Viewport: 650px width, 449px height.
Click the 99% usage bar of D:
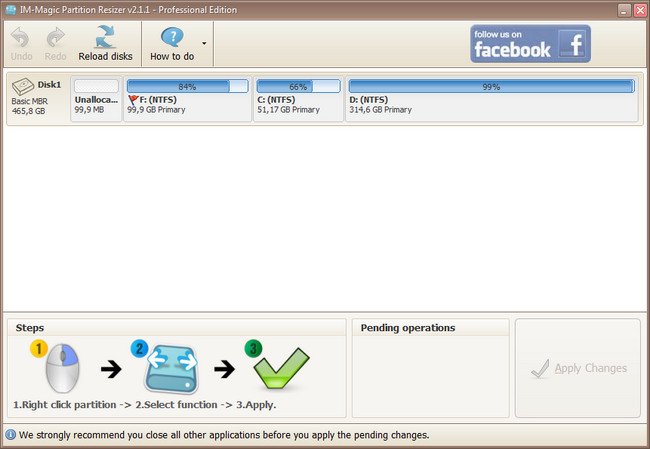point(492,86)
